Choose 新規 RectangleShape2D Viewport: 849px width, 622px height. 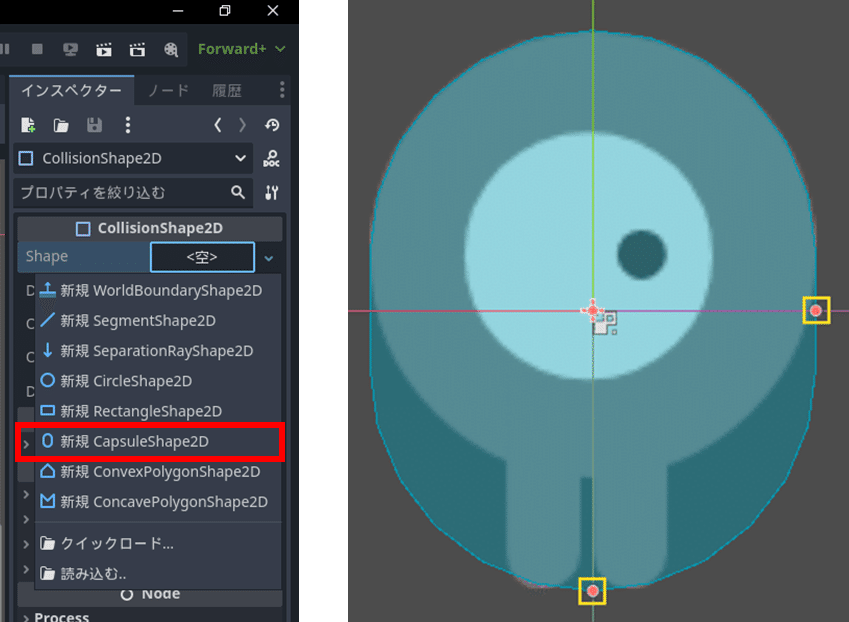coord(158,411)
